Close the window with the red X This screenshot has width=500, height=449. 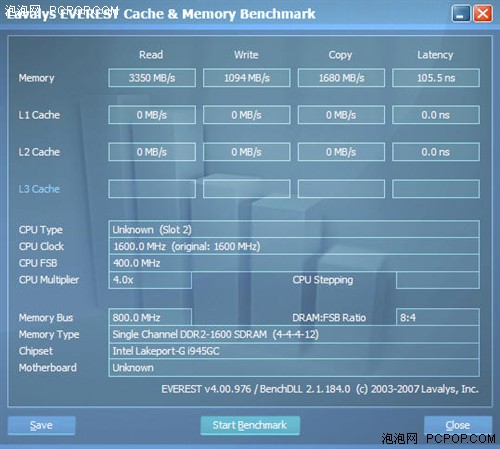point(483,14)
